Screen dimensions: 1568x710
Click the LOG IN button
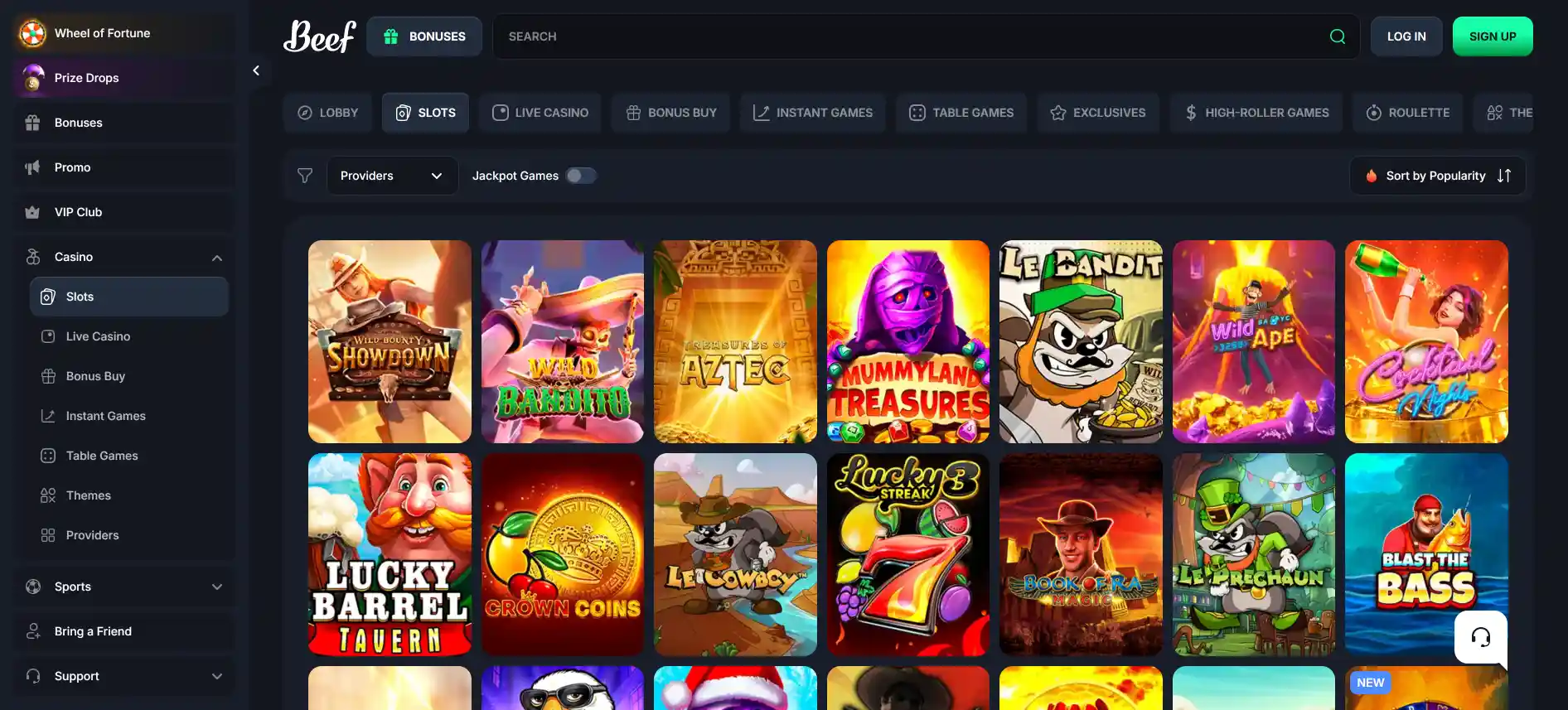[x=1406, y=36]
